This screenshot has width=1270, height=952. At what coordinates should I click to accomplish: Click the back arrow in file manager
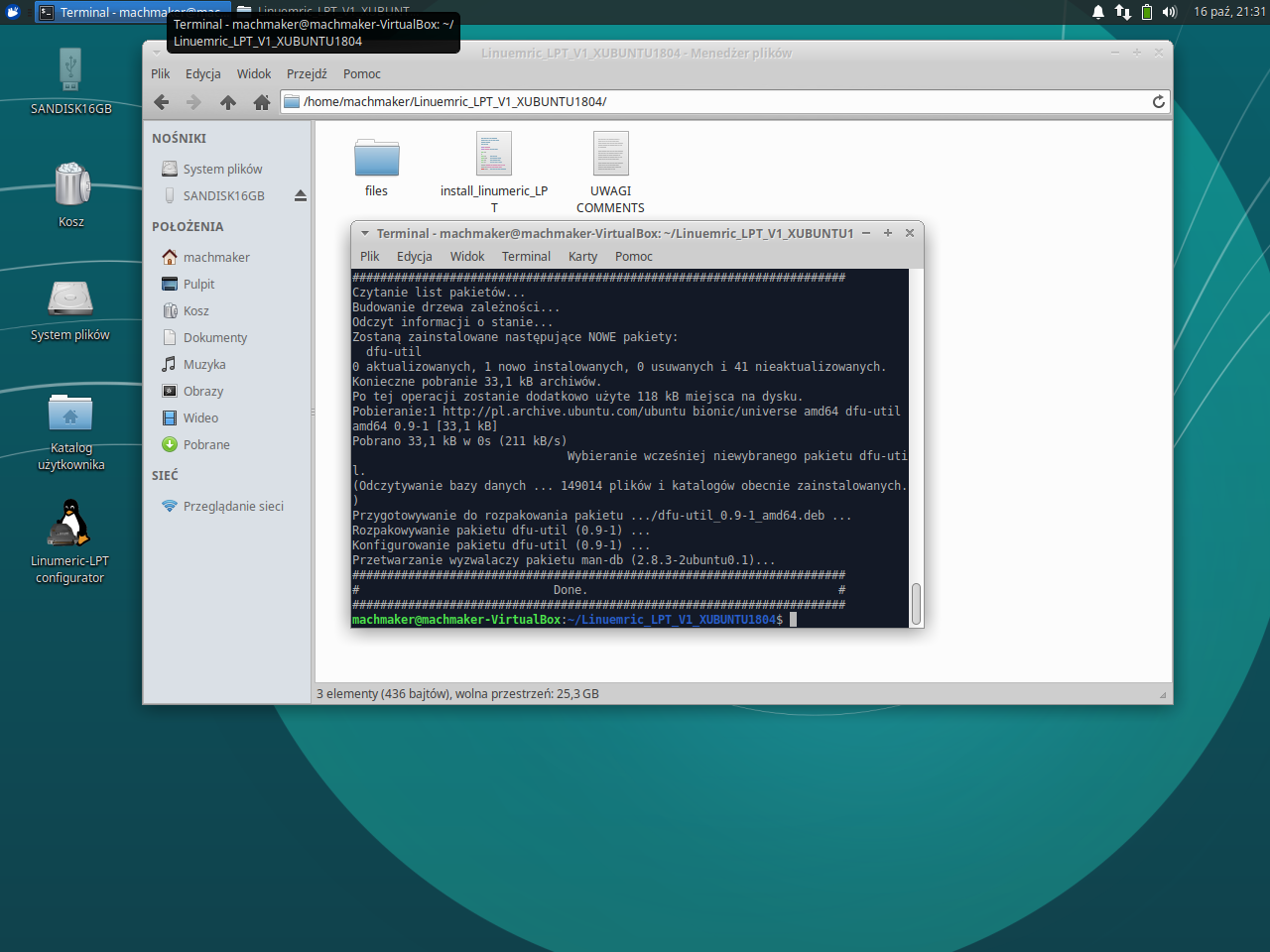pyautogui.click(x=162, y=102)
